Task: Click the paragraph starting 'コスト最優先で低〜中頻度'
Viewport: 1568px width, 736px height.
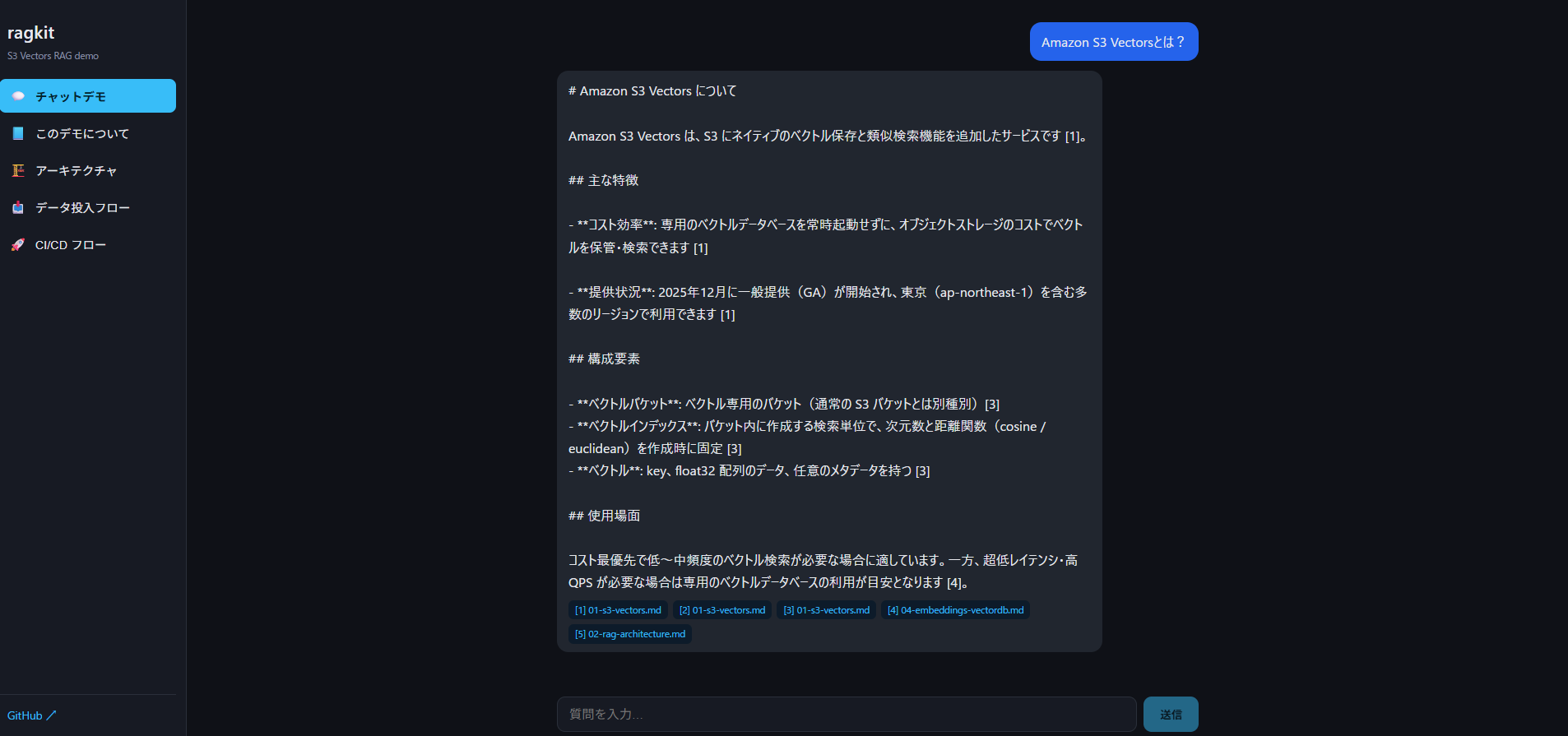Action: 823,572
